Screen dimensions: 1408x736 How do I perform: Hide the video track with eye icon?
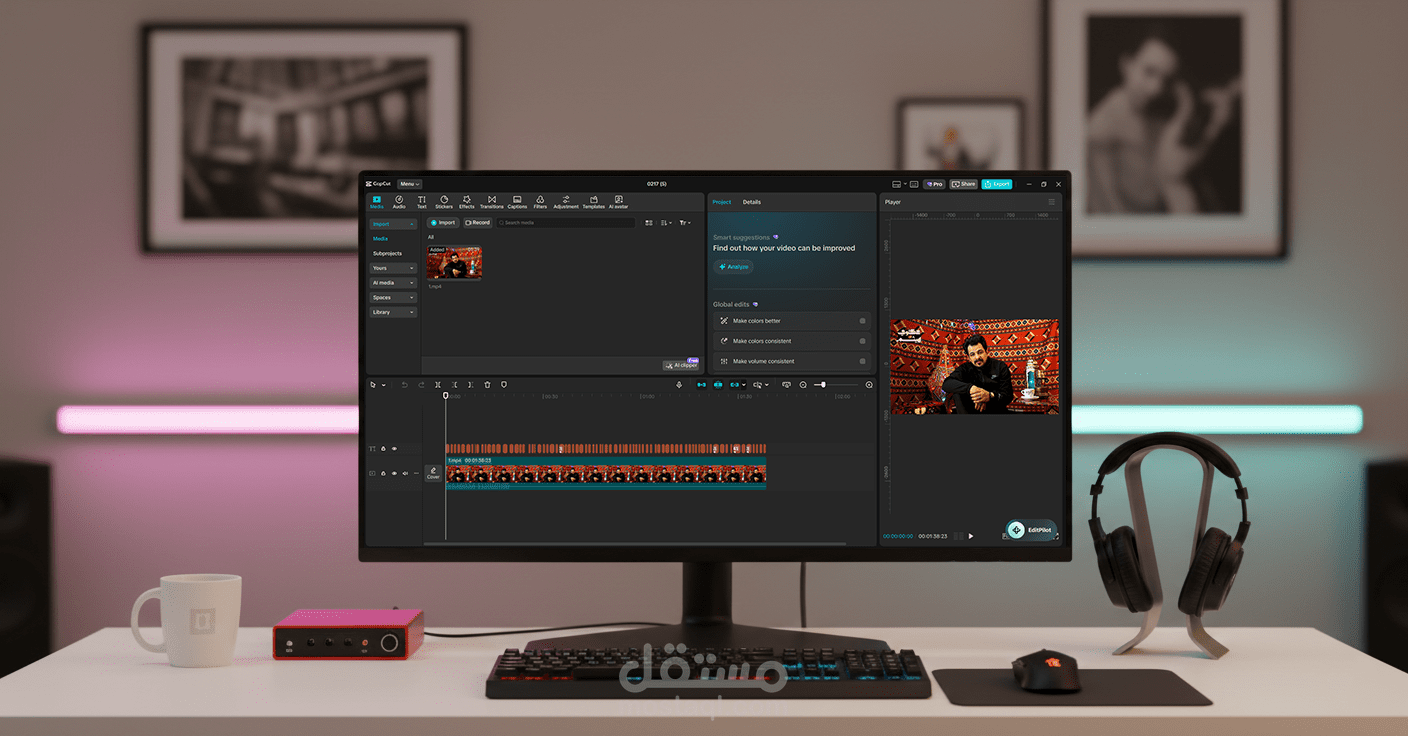point(394,473)
